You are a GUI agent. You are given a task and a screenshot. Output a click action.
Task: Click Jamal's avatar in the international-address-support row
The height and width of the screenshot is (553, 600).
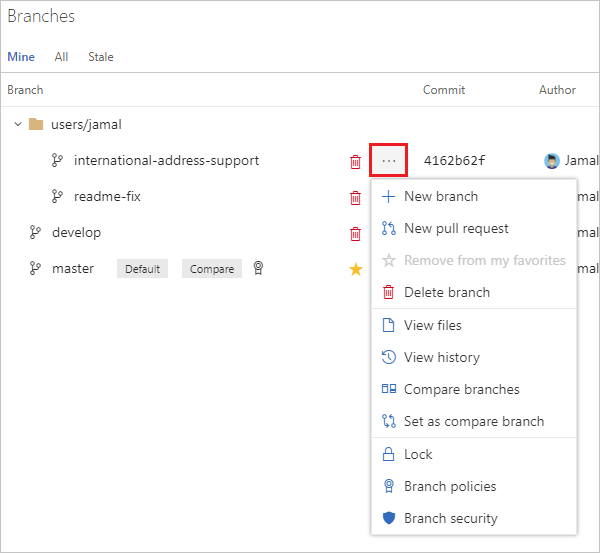pos(551,161)
